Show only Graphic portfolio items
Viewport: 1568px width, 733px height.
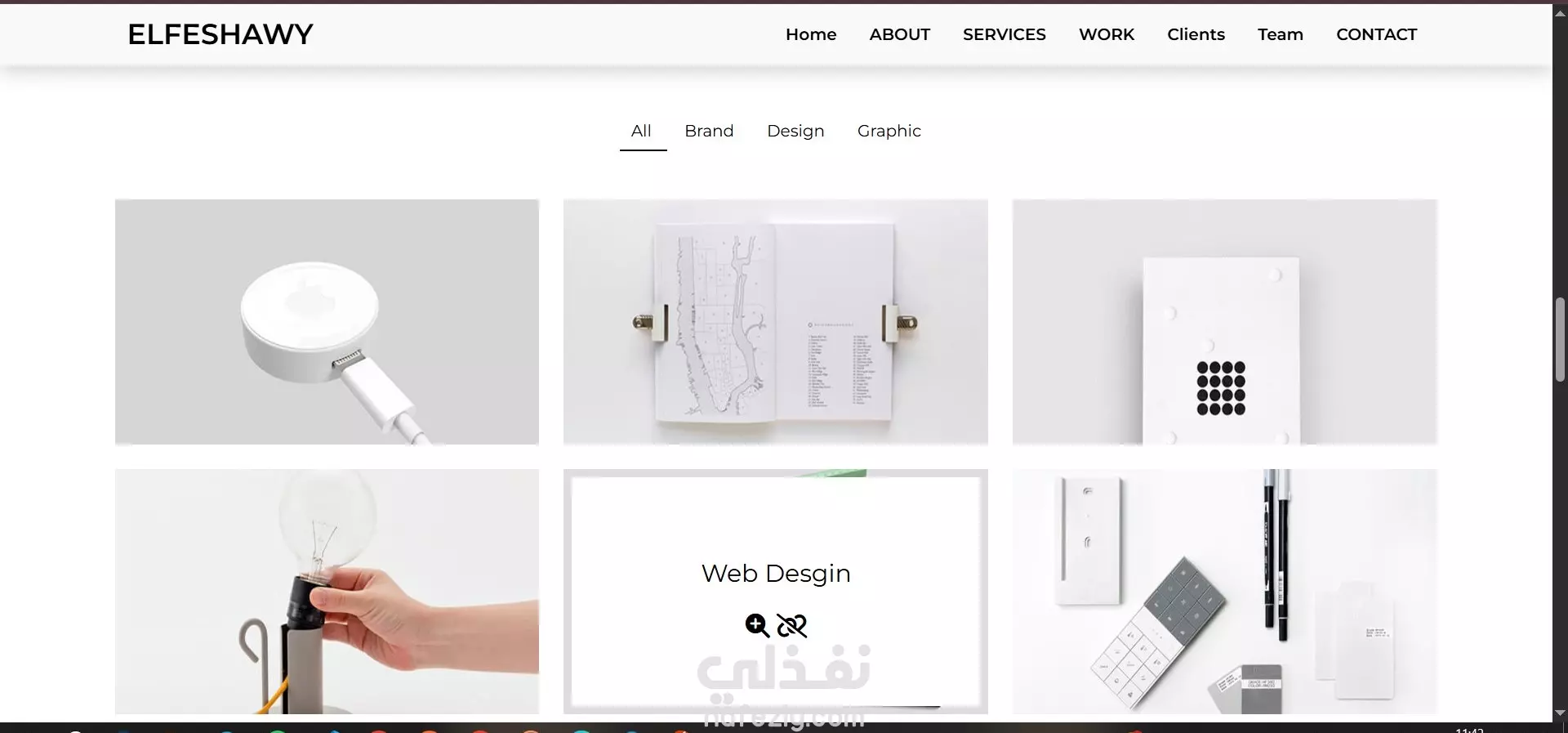tap(889, 131)
